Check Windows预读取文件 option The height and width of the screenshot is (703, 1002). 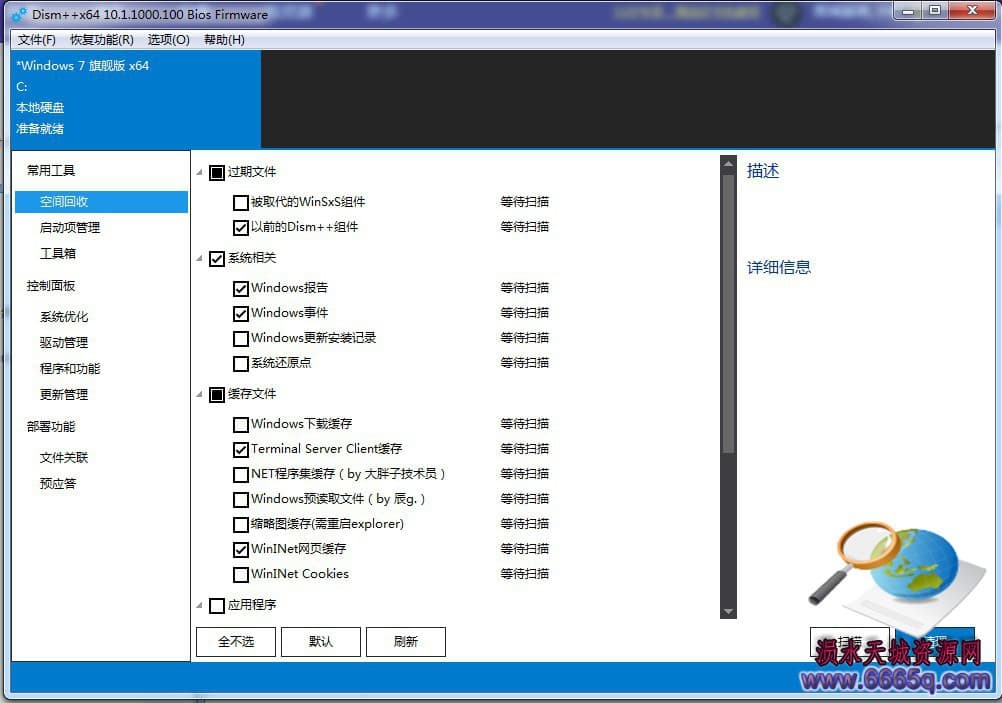(x=241, y=500)
